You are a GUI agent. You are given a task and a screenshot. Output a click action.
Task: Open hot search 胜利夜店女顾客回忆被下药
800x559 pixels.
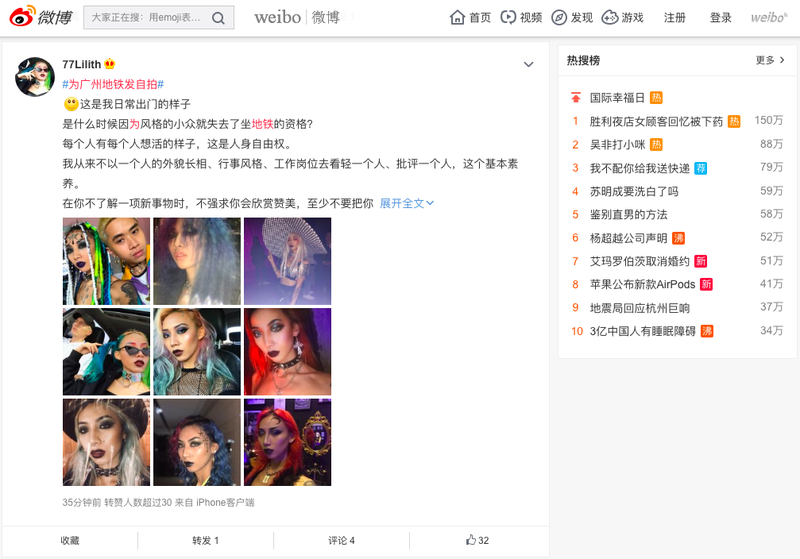(656, 121)
